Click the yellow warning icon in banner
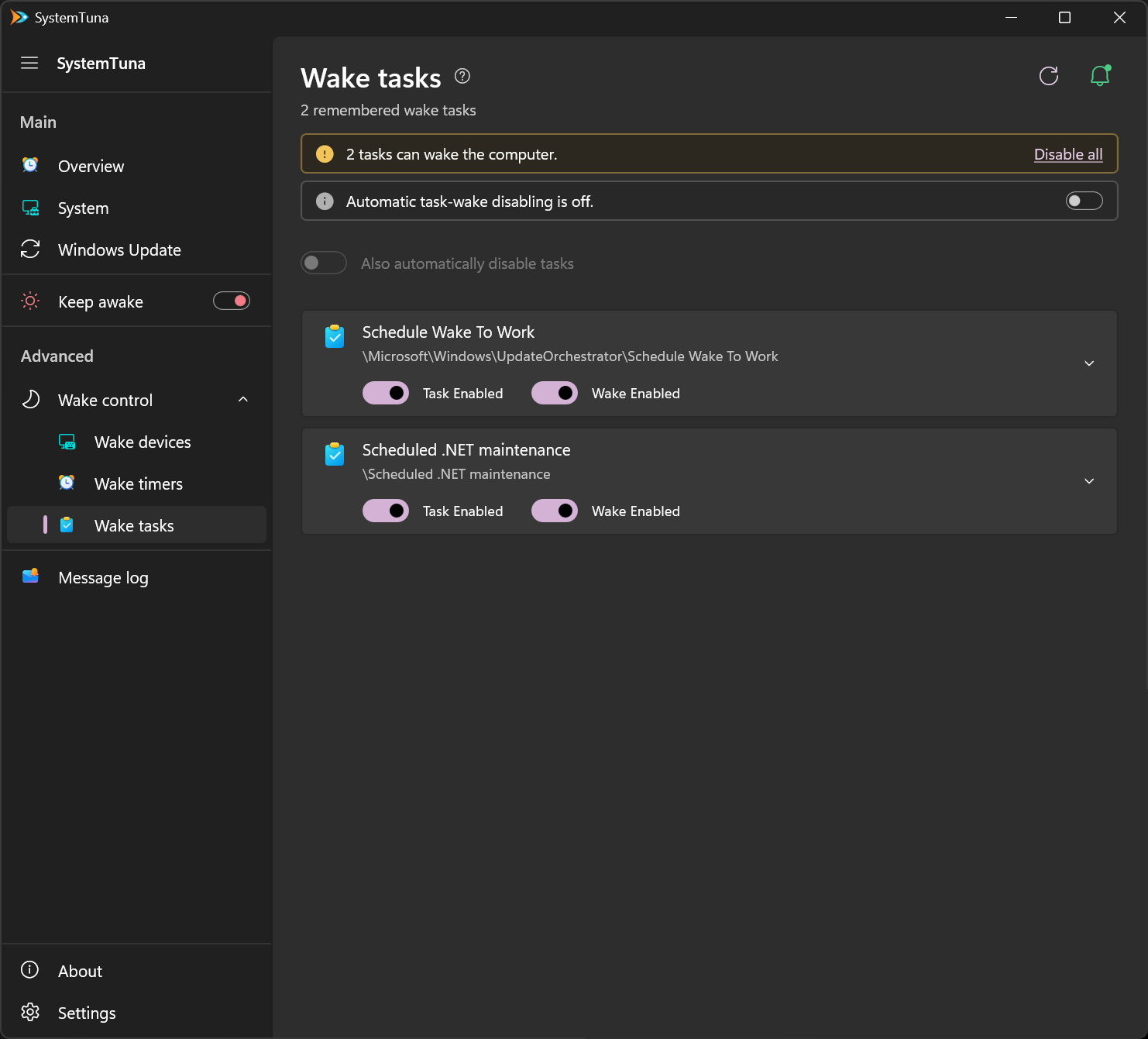1148x1039 pixels. click(325, 154)
